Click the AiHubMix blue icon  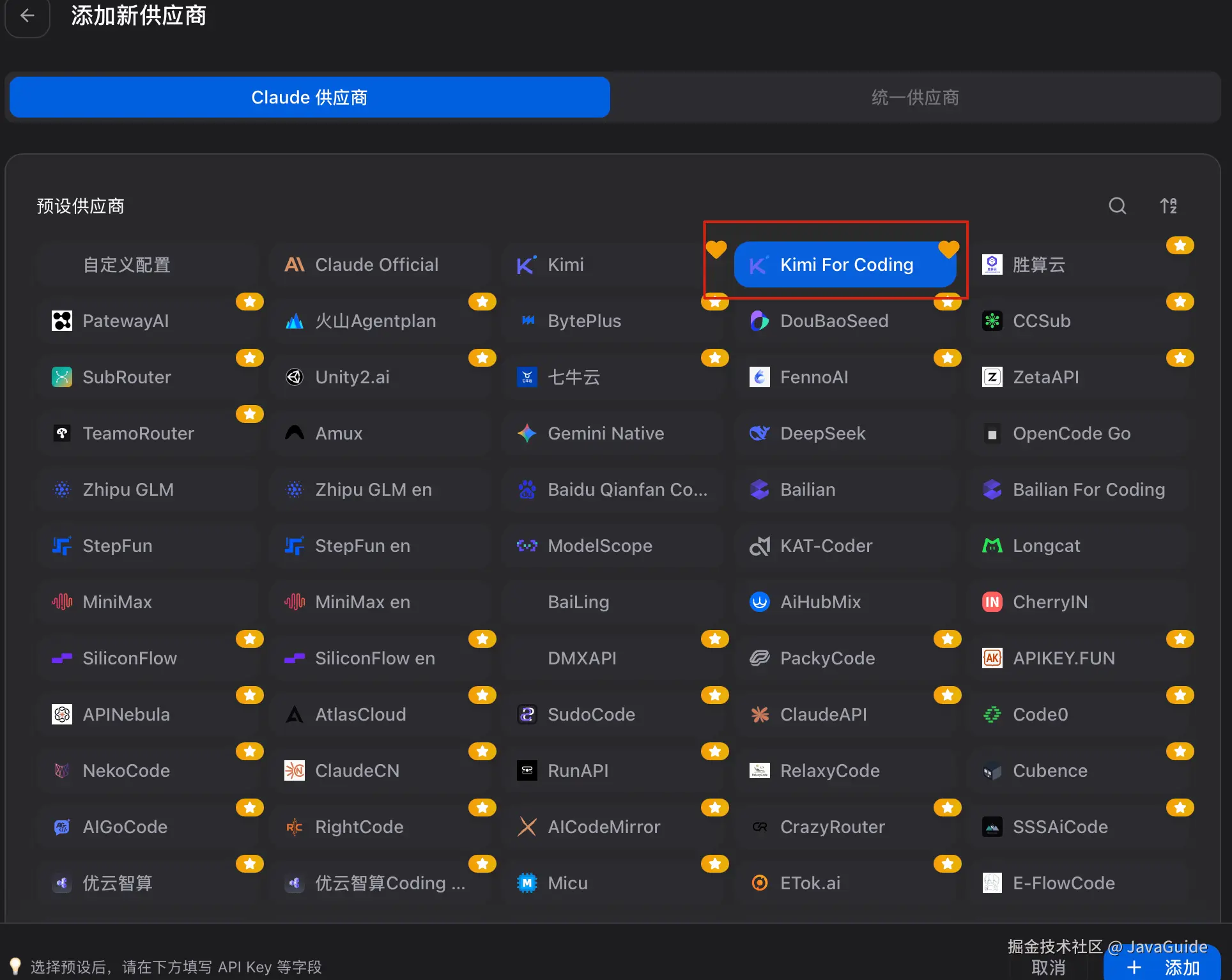759,602
